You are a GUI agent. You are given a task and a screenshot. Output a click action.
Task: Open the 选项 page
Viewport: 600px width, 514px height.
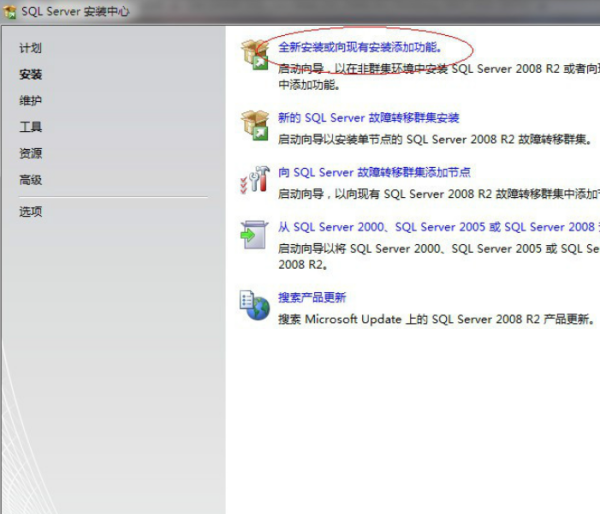(x=31, y=211)
